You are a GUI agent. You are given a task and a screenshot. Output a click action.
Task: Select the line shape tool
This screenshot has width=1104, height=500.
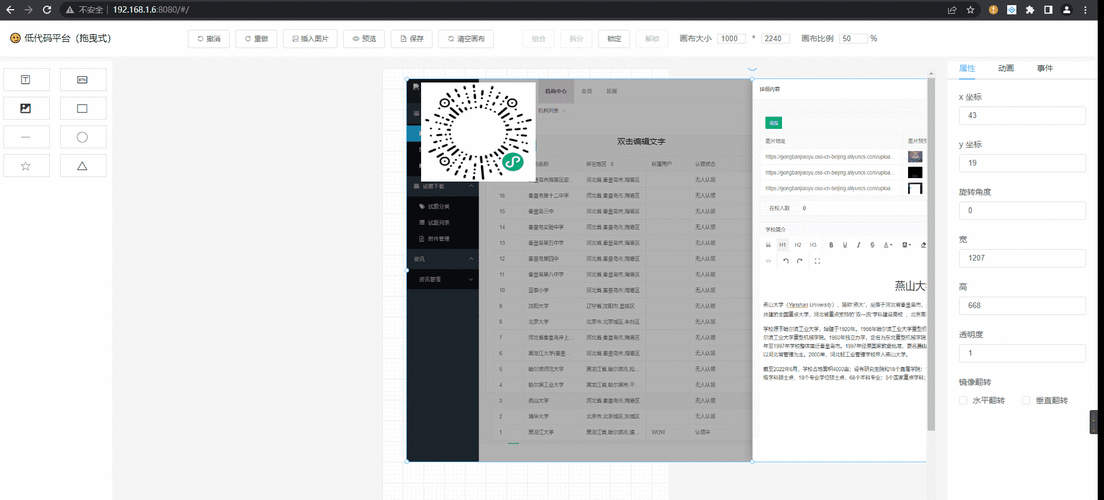pyautogui.click(x=26, y=137)
